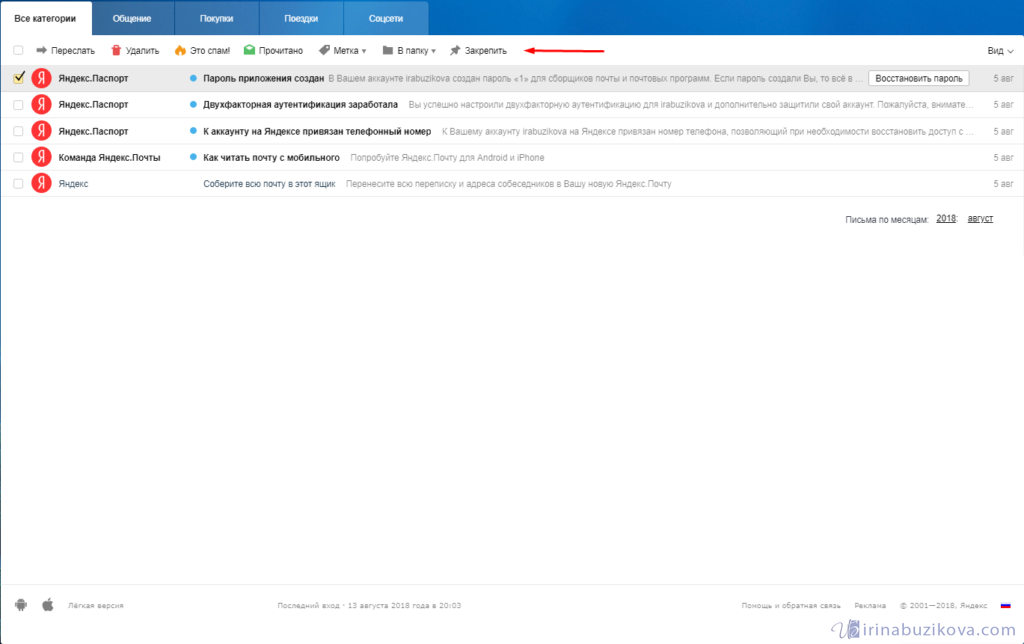Toggle unread dot on Как читать почту
1024x644 pixels.
[193, 157]
